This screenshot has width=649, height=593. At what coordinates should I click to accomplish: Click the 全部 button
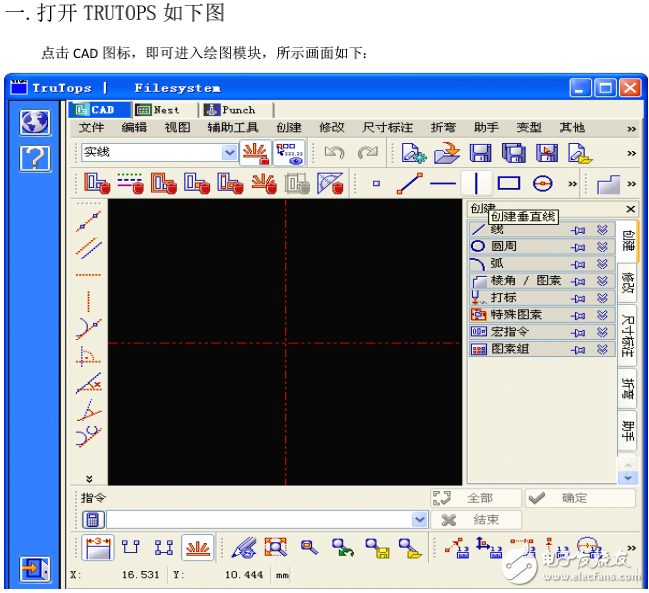point(476,498)
